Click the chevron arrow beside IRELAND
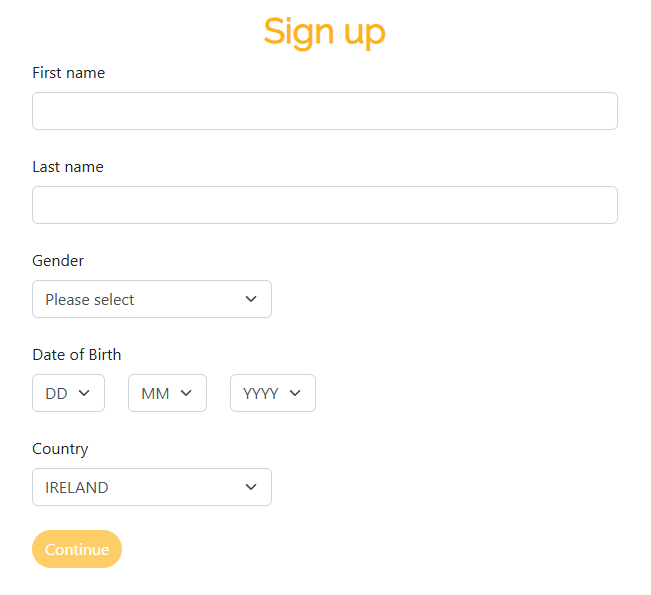651x595 pixels. click(x=251, y=487)
